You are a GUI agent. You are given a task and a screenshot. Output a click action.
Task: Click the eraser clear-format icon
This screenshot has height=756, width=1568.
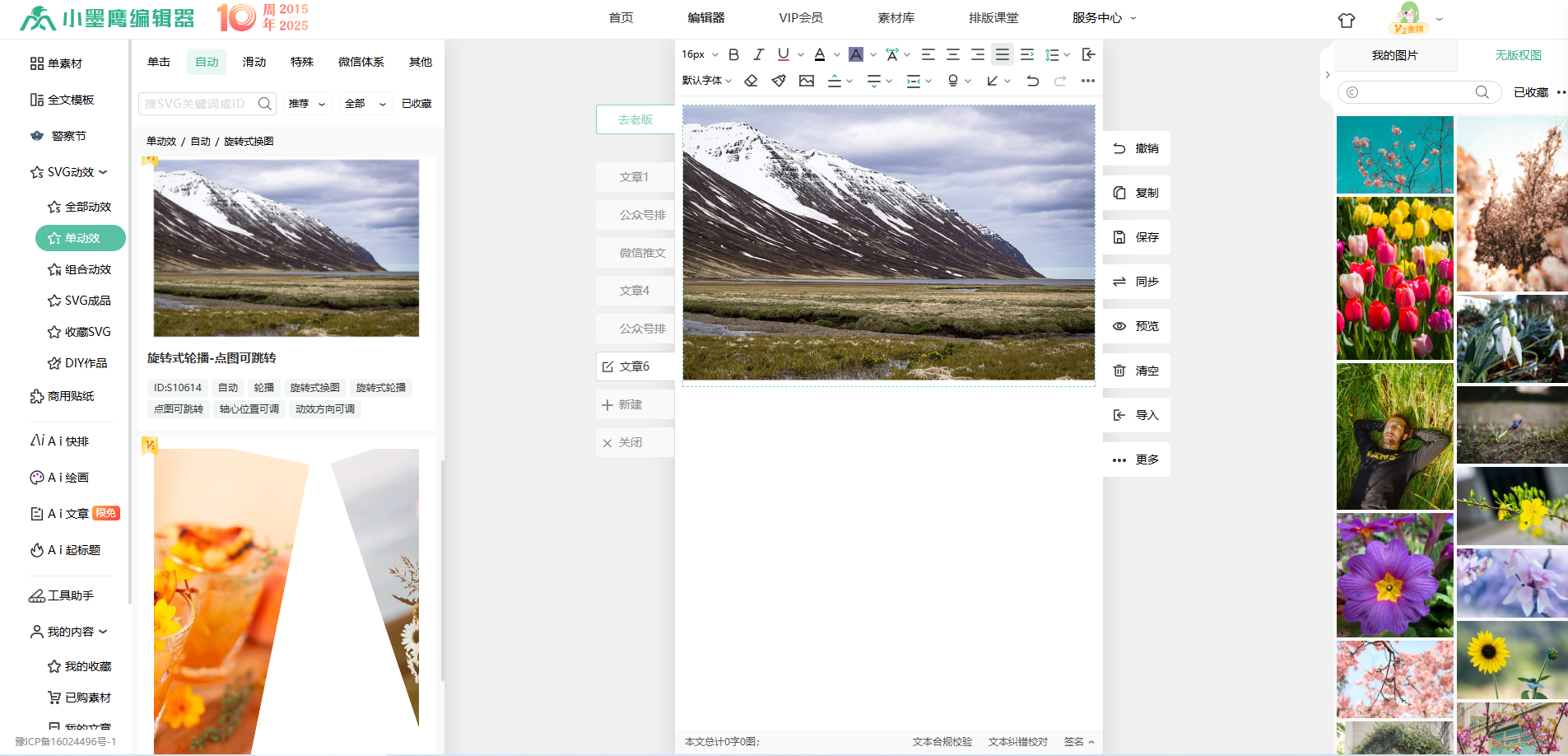coord(751,81)
